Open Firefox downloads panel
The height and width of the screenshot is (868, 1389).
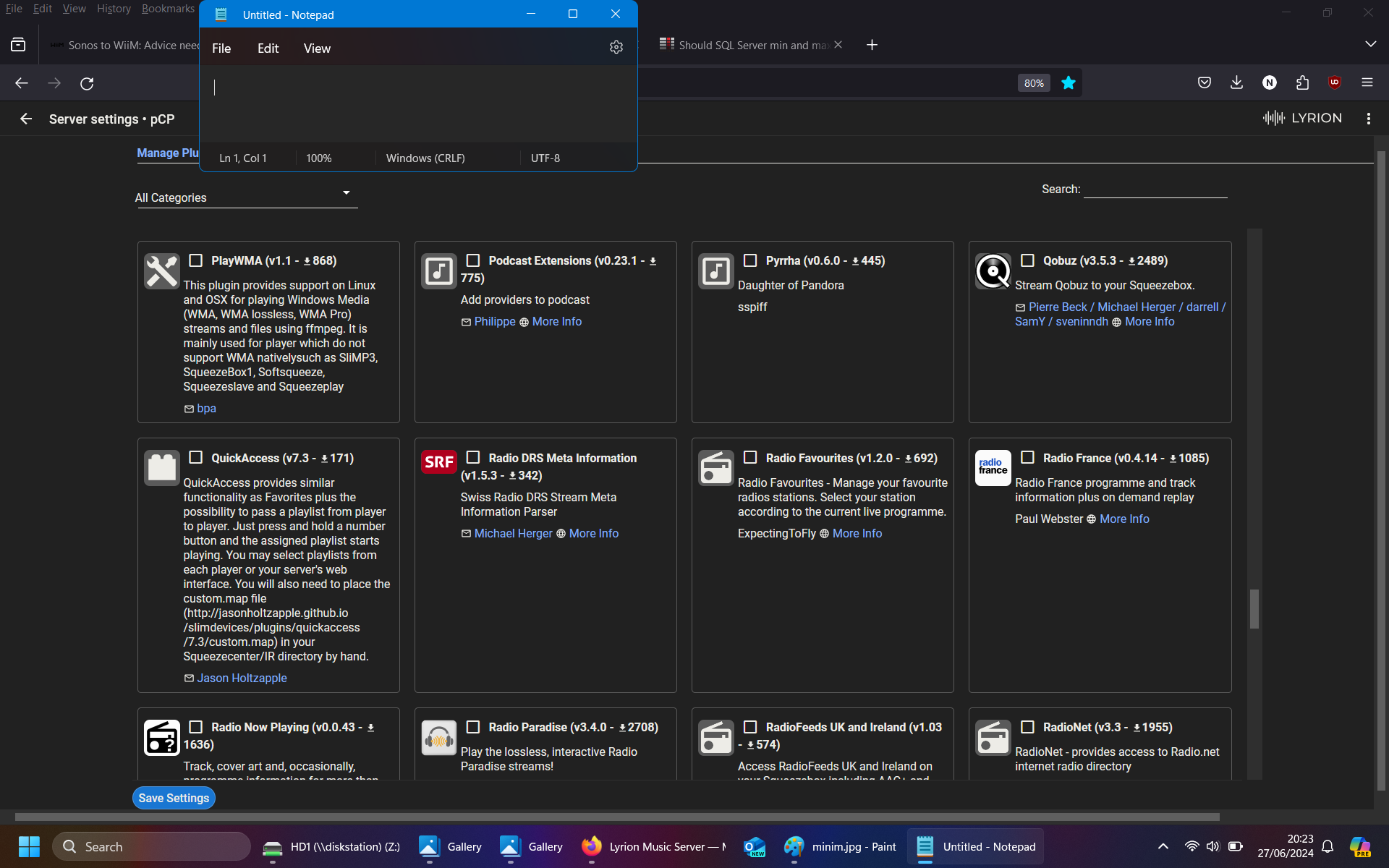[x=1236, y=82]
